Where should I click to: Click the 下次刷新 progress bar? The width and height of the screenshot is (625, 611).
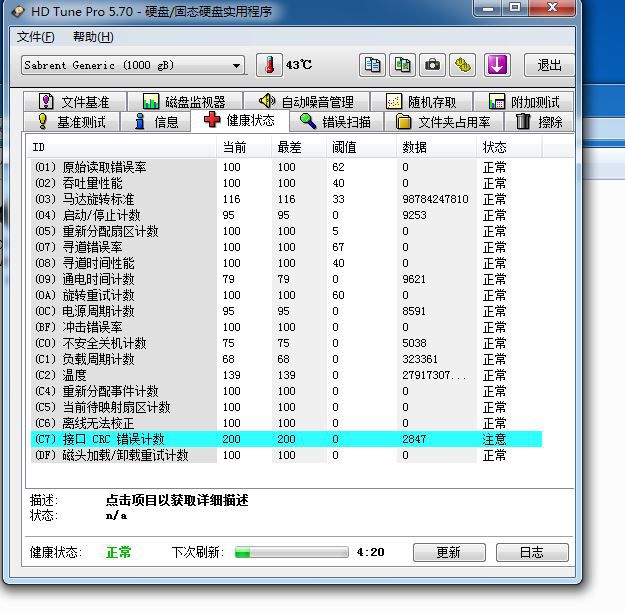[291, 552]
